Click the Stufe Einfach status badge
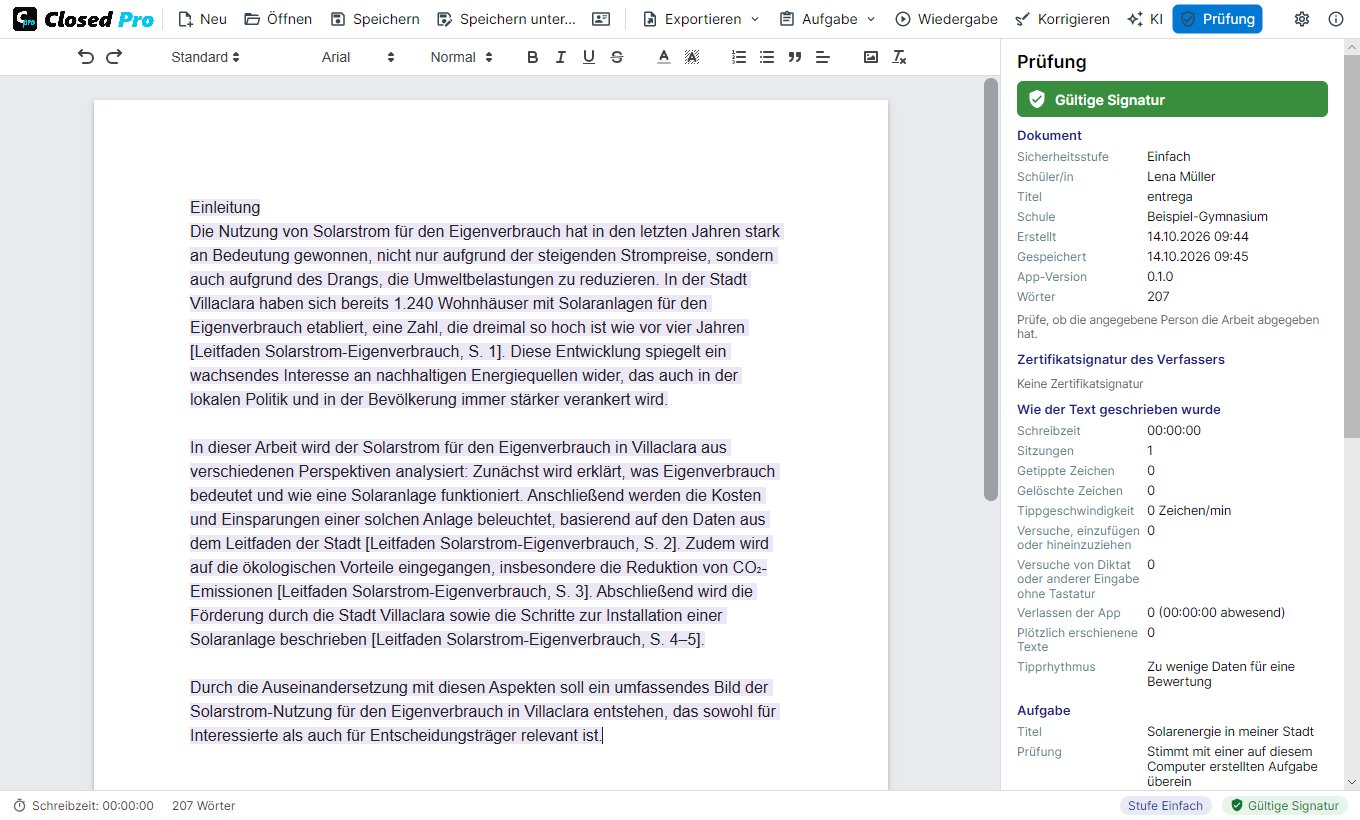The width and height of the screenshot is (1360, 820). click(1166, 805)
